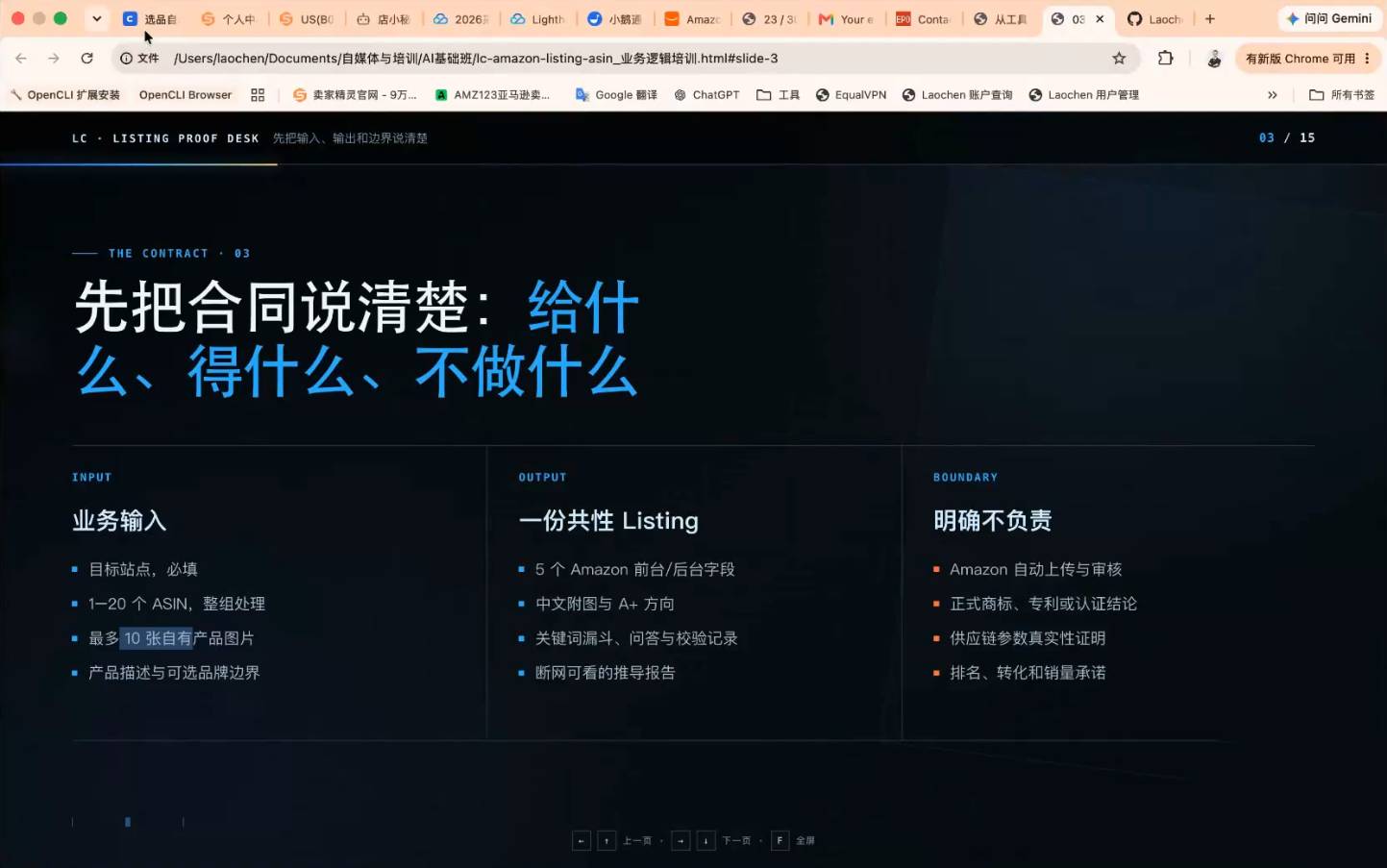Close the active 03 tab
This screenshot has height=868, width=1387.
pyautogui.click(x=1100, y=19)
